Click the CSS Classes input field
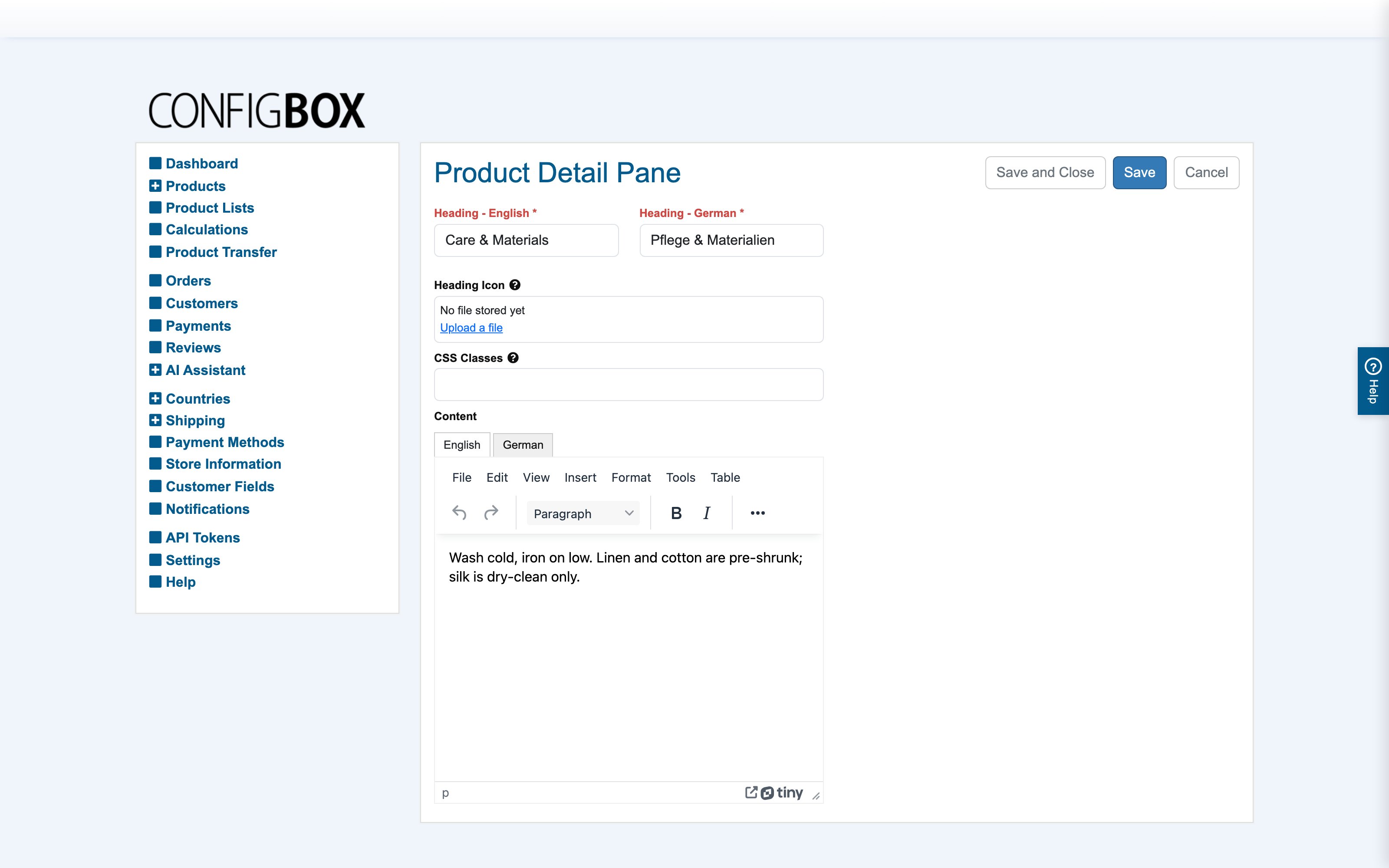The width and height of the screenshot is (1389, 868). 629,384
